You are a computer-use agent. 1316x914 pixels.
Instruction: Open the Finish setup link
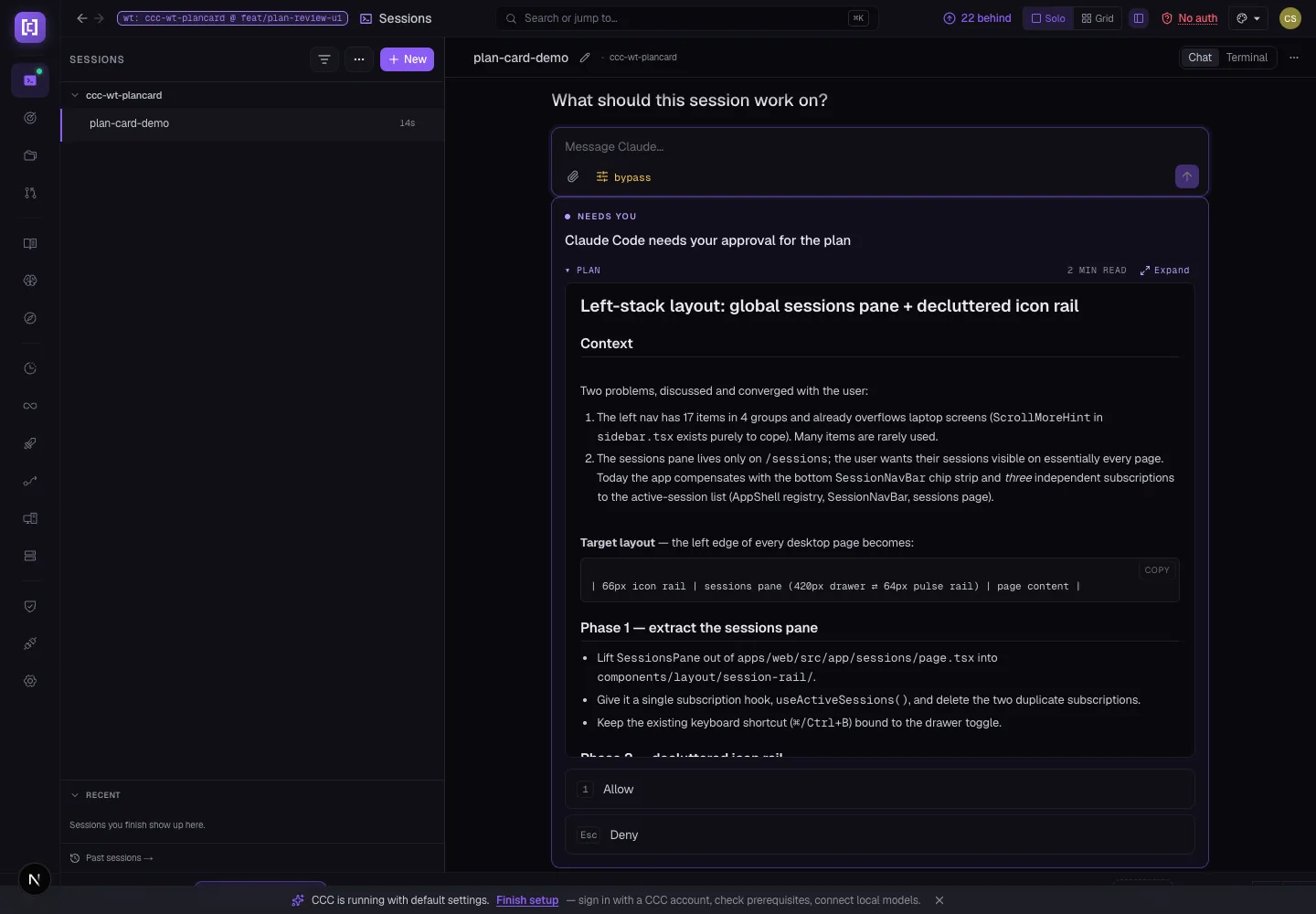[527, 900]
